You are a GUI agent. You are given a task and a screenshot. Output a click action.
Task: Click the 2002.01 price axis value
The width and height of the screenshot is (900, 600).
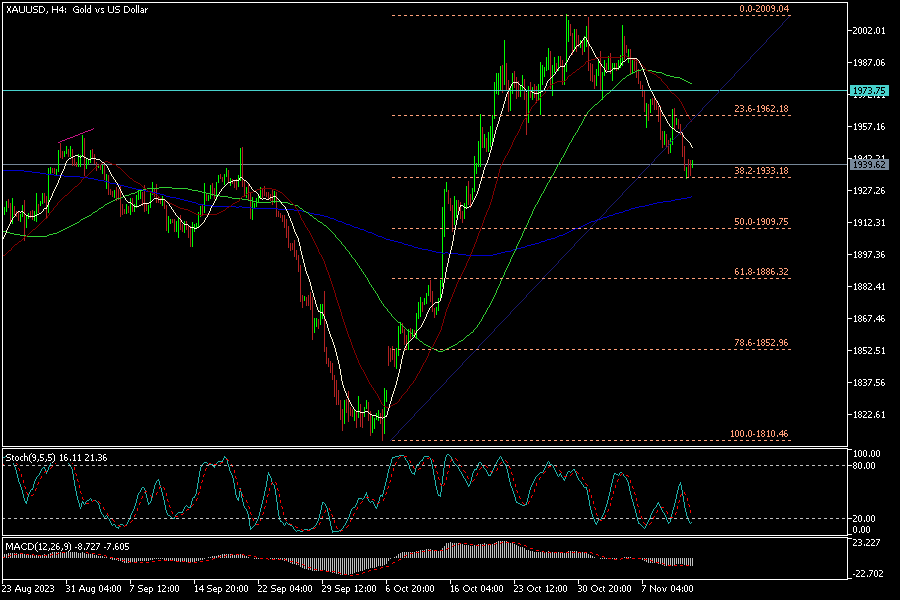coord(868,31)
